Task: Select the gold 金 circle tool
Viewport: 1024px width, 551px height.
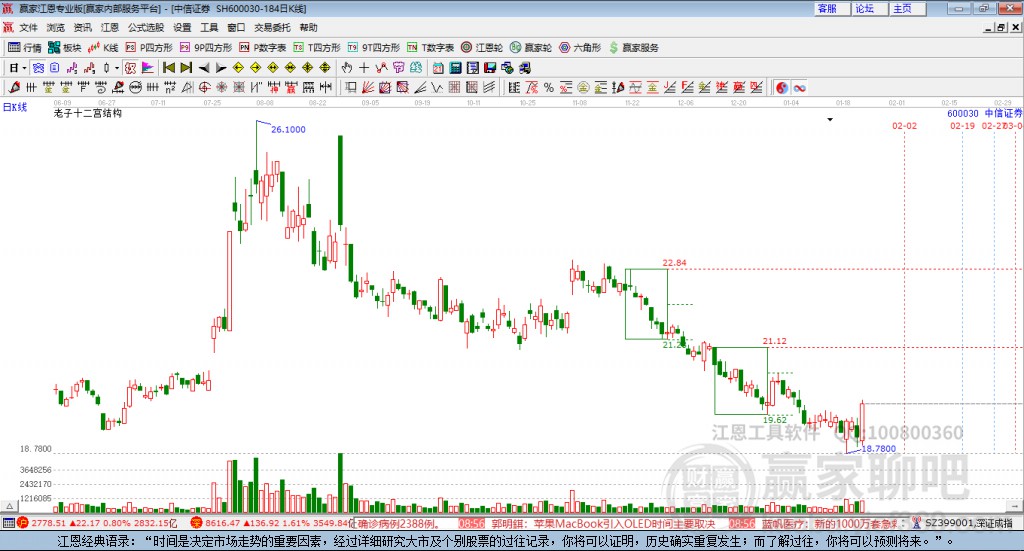Action: [583, 87]
